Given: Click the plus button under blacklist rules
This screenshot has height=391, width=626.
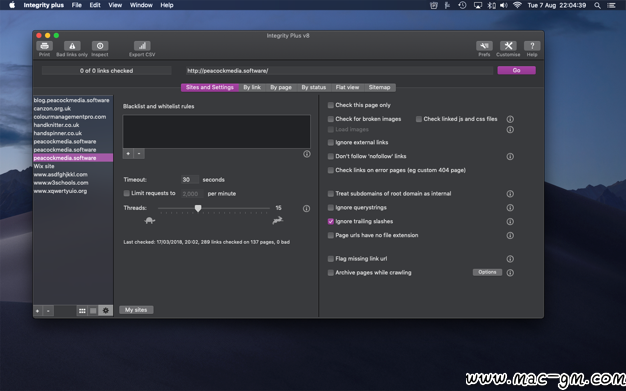Looking at the screenshot, I should pyautogui.click(x=128, y=154).
